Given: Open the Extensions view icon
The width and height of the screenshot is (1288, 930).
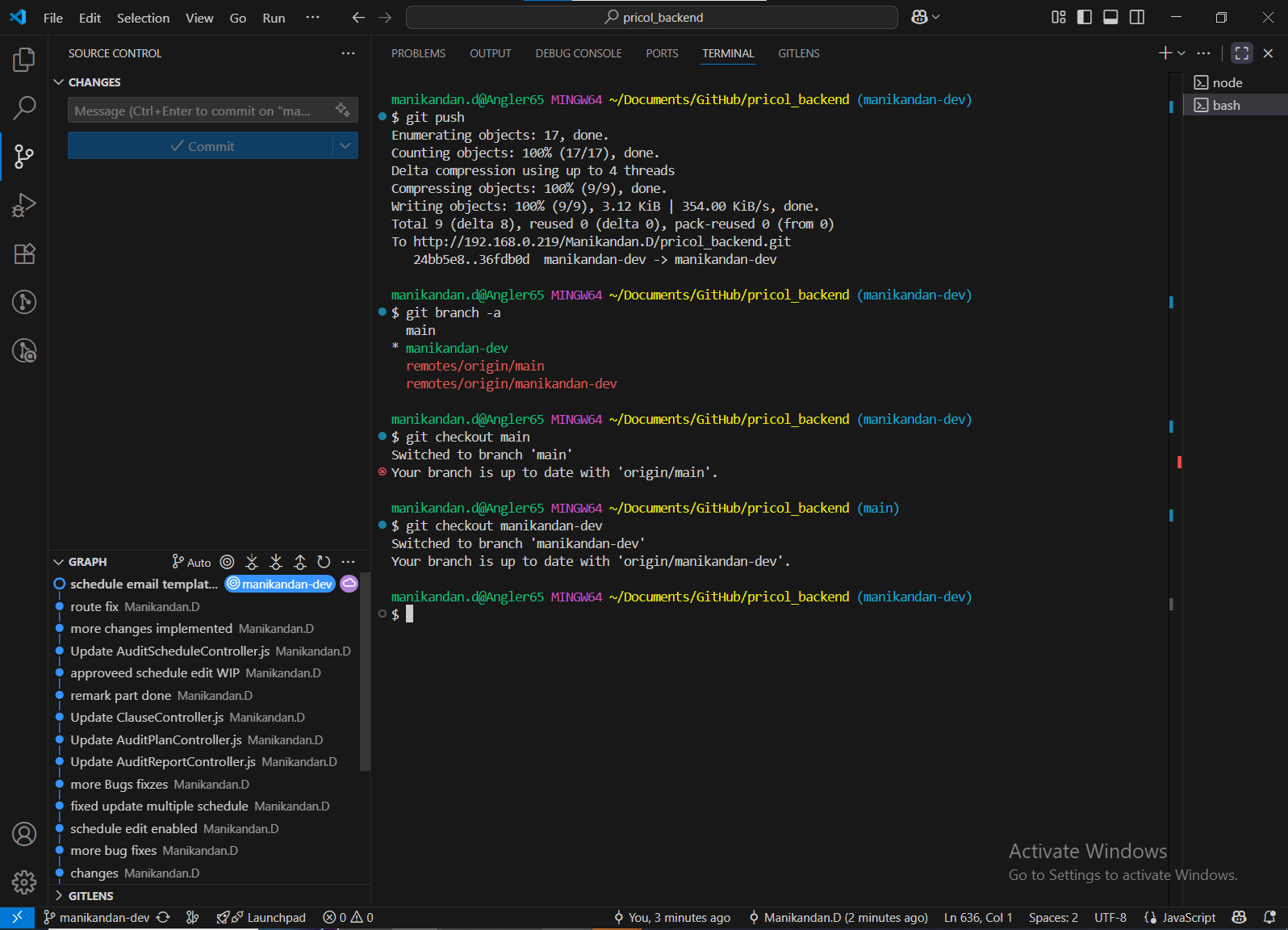Looking at the screenshot, I should point(24,253).
